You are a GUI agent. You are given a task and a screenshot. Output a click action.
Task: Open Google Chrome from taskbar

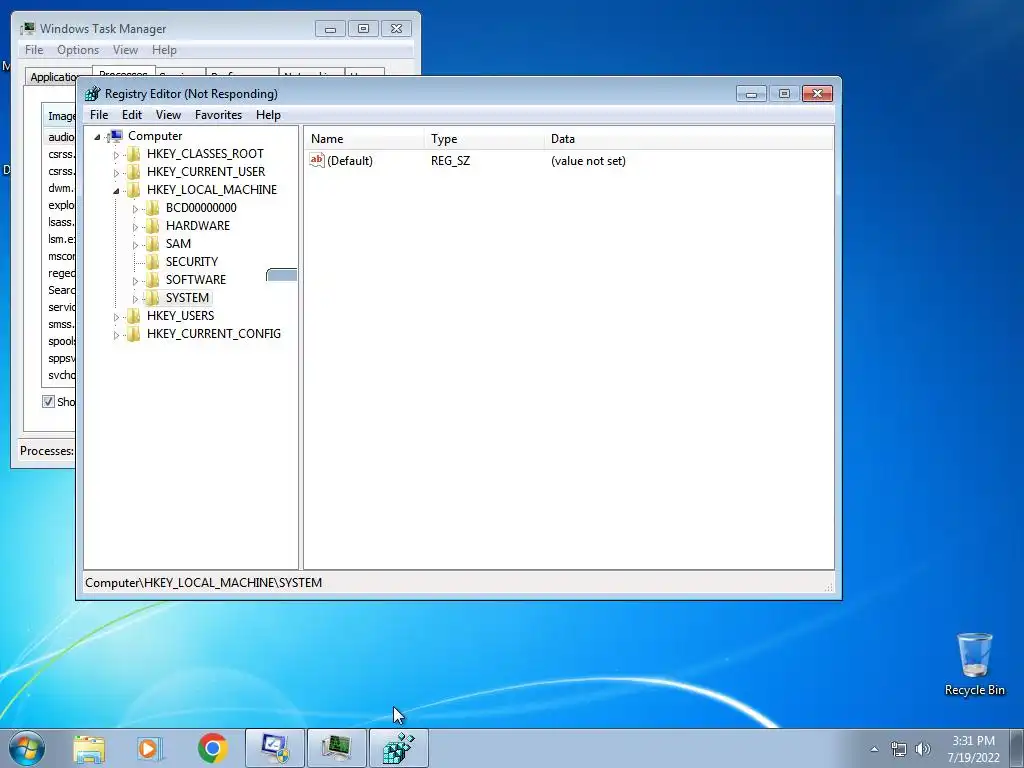(x=213, y=748)
